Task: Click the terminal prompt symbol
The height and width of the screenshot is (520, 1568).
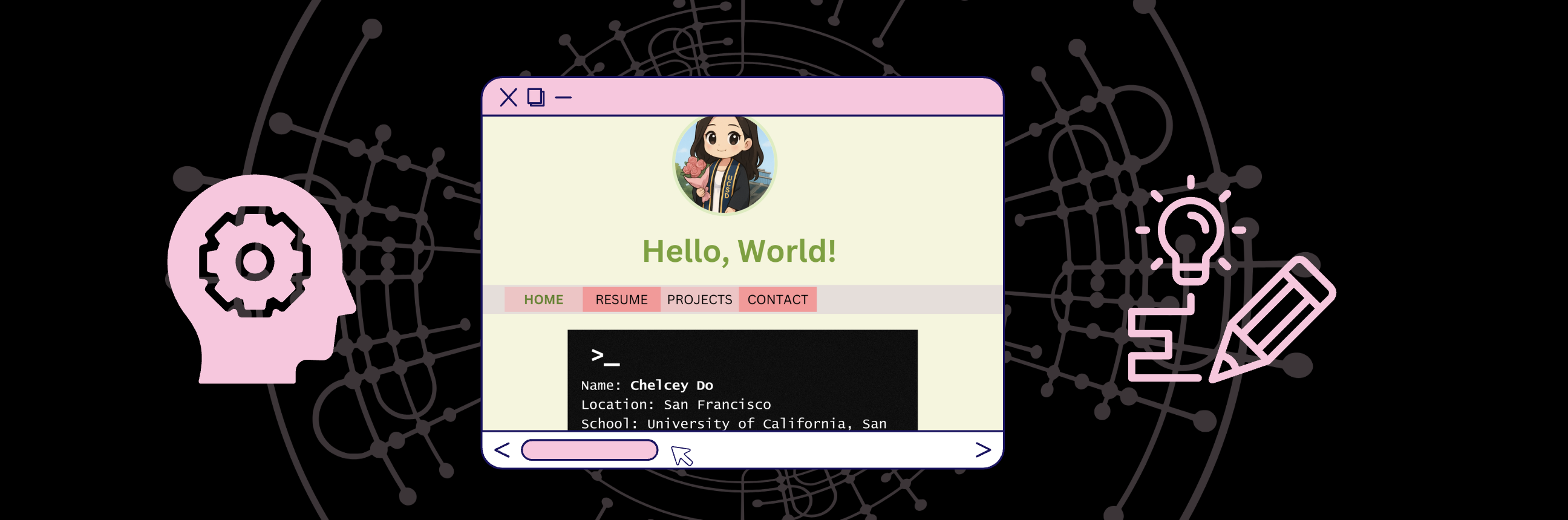Action: [604, 356]
